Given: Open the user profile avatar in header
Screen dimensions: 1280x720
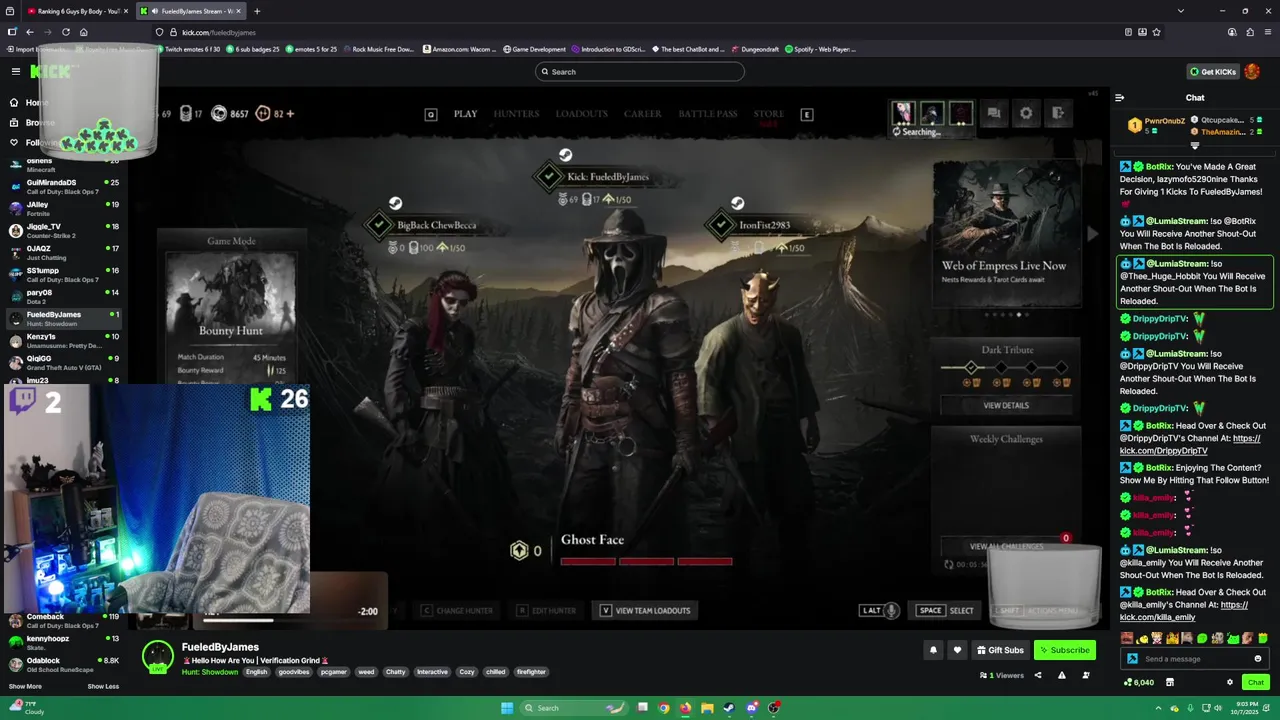Looking at the screenshot, I should pos(1253,71).
